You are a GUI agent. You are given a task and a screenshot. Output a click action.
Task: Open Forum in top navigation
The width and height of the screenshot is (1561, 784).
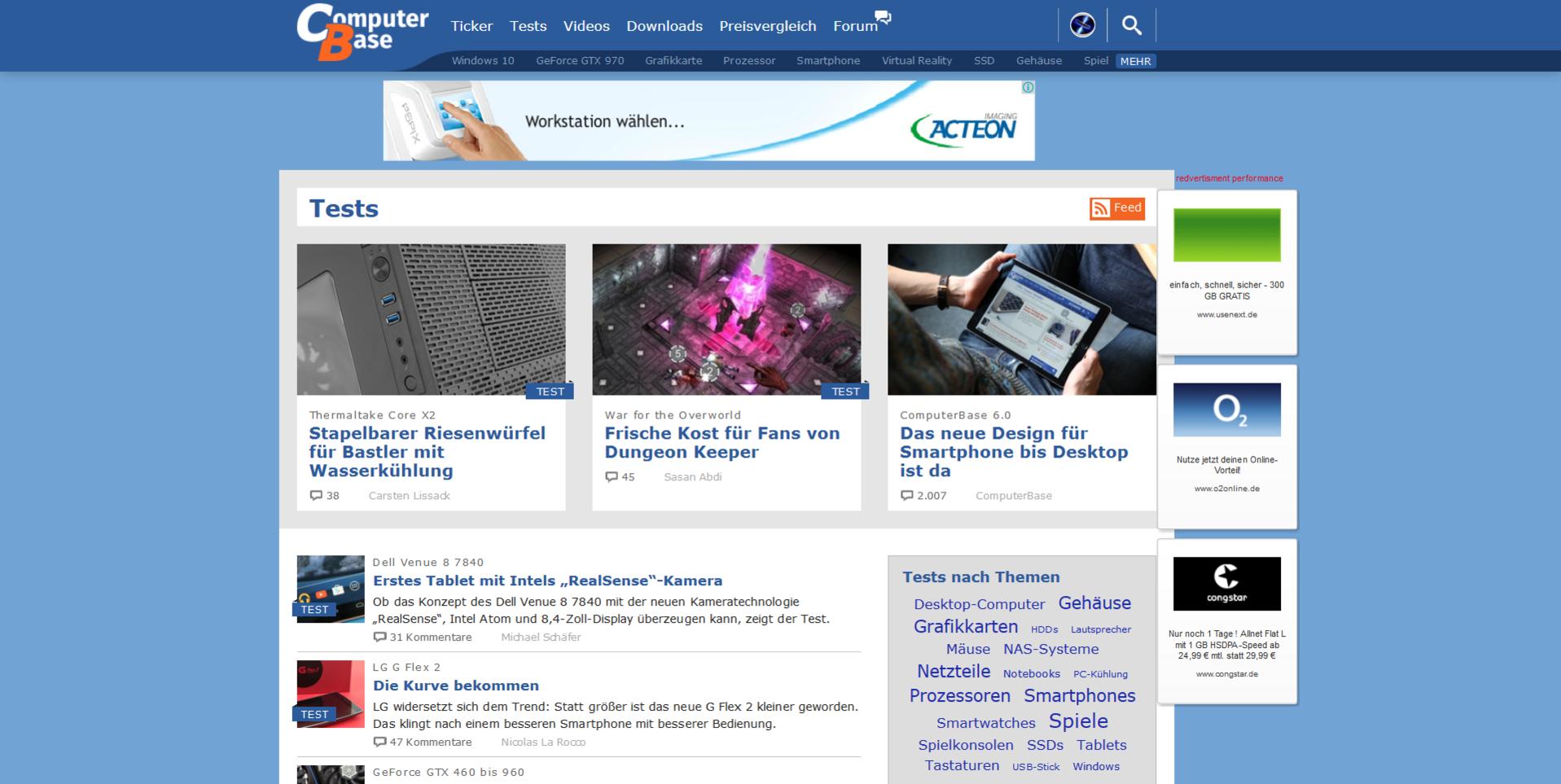point(855,26)
